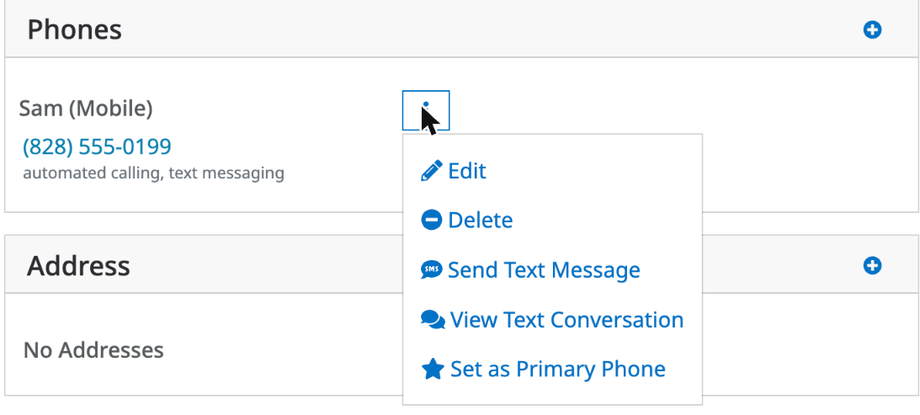Call the number (828) 555-0199
Viewport: 920px width, 415px height.
pyautogui.click(x=97, y=146)
